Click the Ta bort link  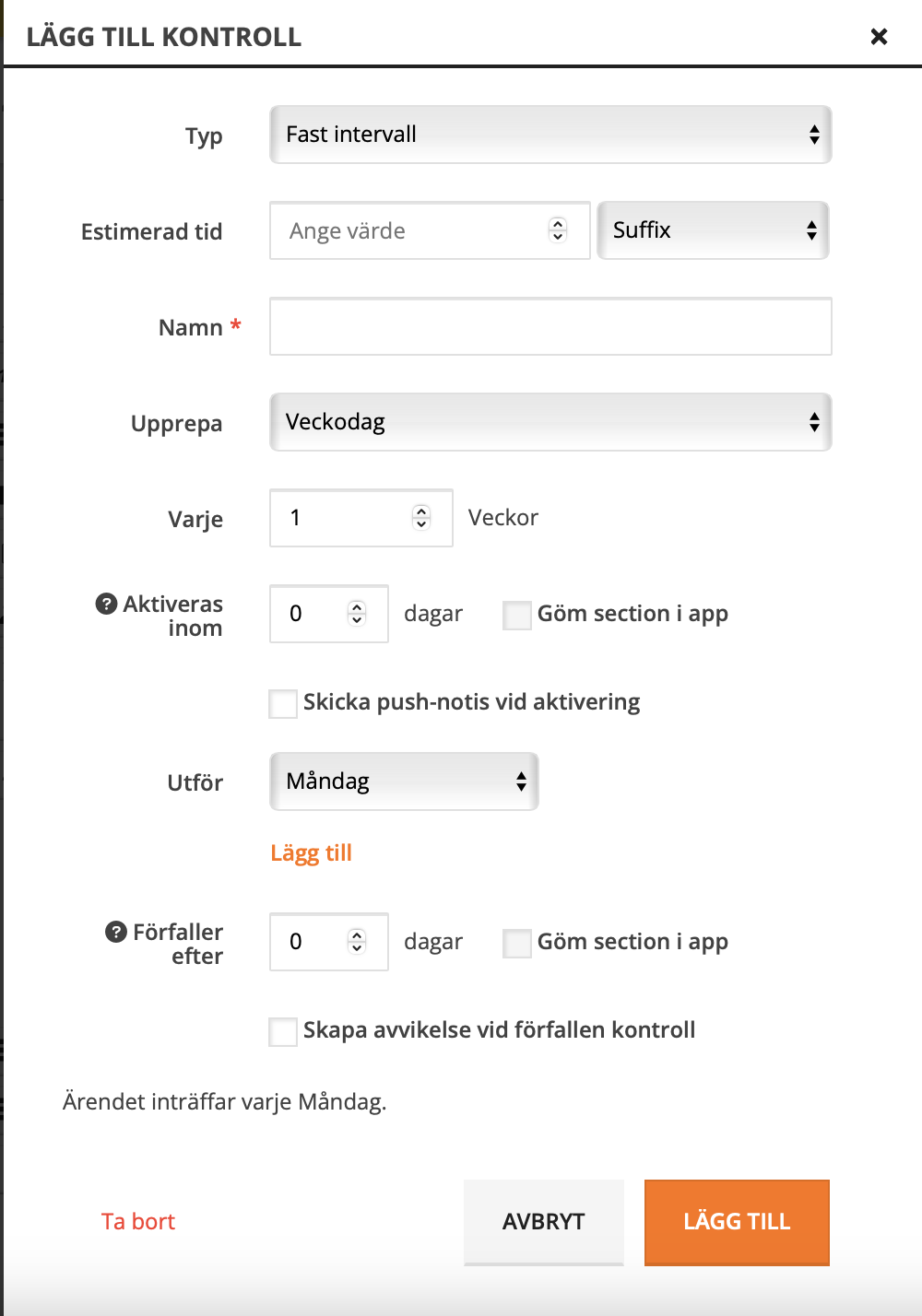[138, 1222]
